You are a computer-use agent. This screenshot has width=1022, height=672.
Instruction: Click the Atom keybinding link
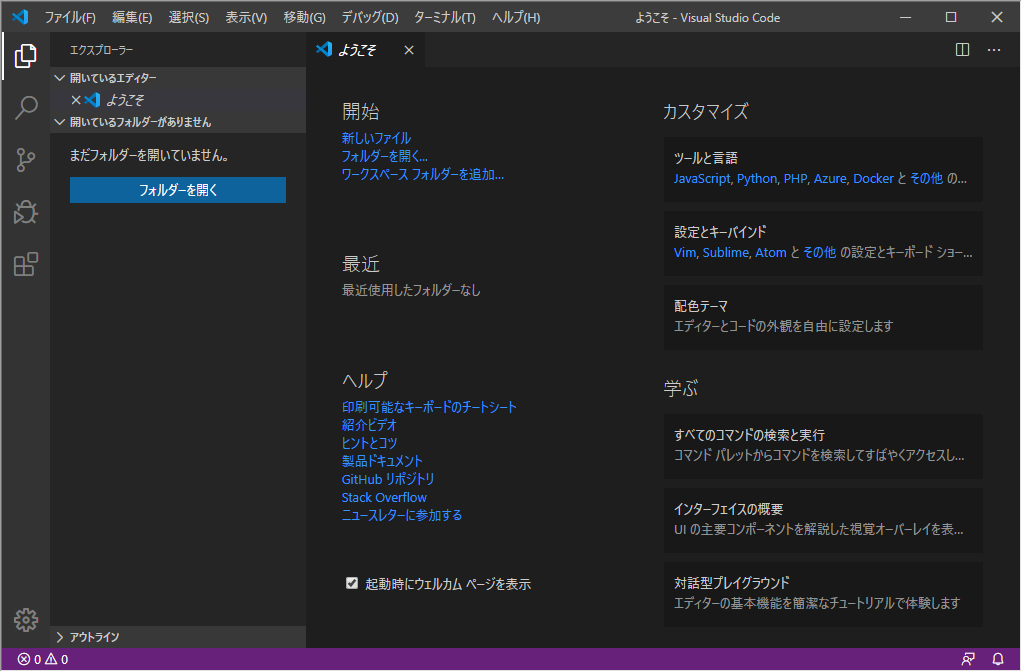(770, 253)
